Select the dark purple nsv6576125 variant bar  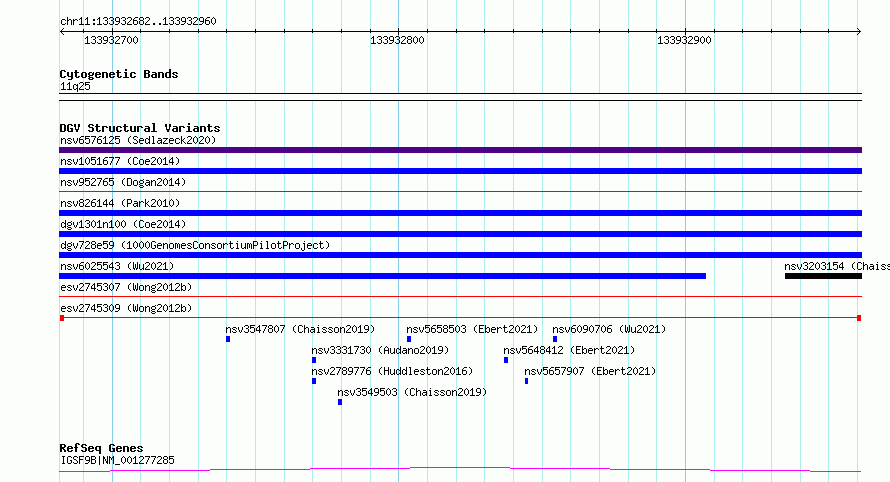click(x=460, y=150)
